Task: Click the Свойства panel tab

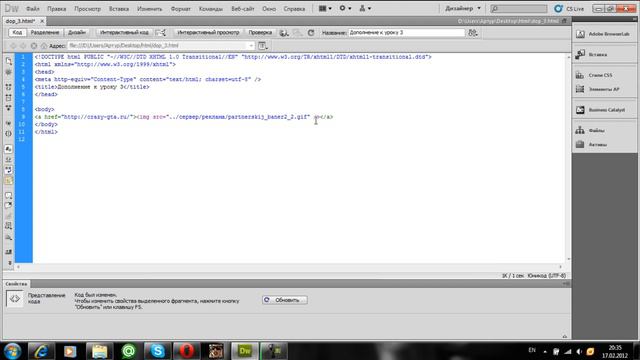Action: [x=16, y=284]
